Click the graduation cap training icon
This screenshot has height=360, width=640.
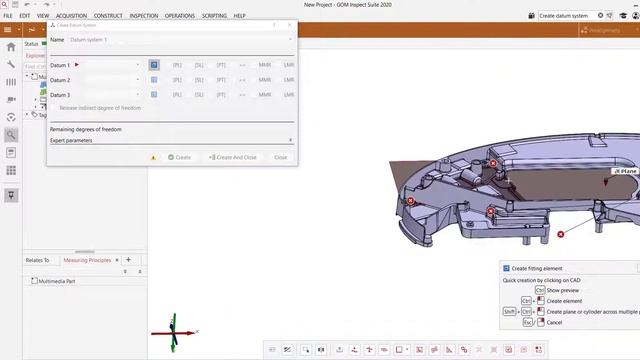pos(623,16)
